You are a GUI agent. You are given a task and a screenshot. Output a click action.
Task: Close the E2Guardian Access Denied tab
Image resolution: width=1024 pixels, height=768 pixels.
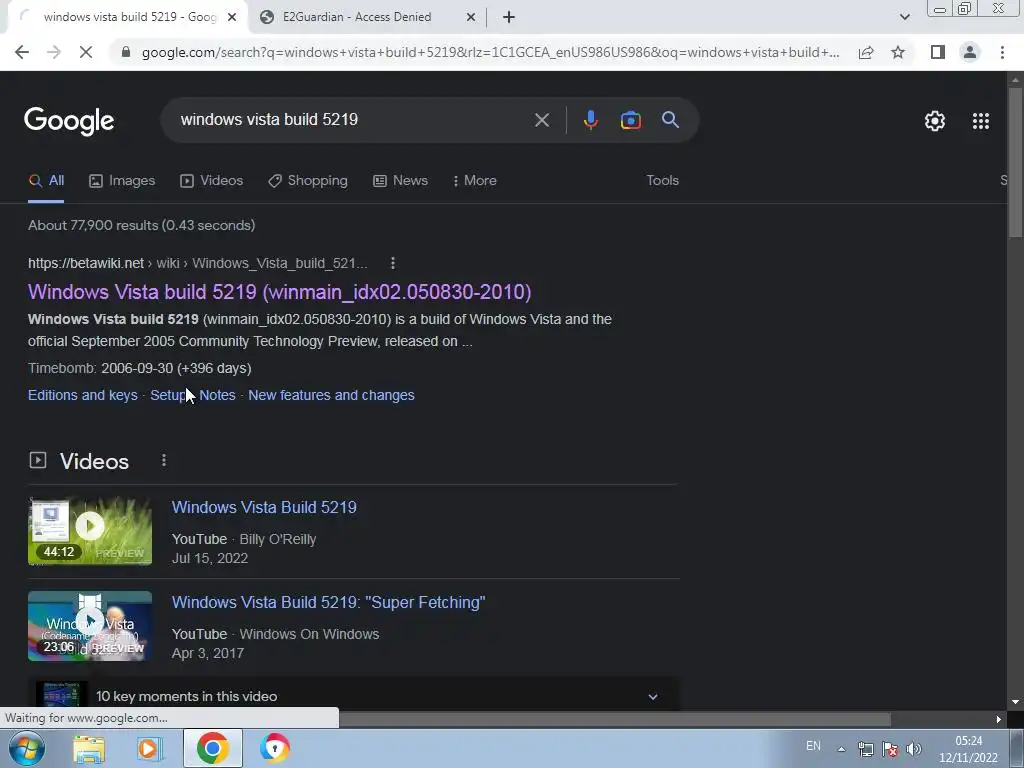coord(471,18)
